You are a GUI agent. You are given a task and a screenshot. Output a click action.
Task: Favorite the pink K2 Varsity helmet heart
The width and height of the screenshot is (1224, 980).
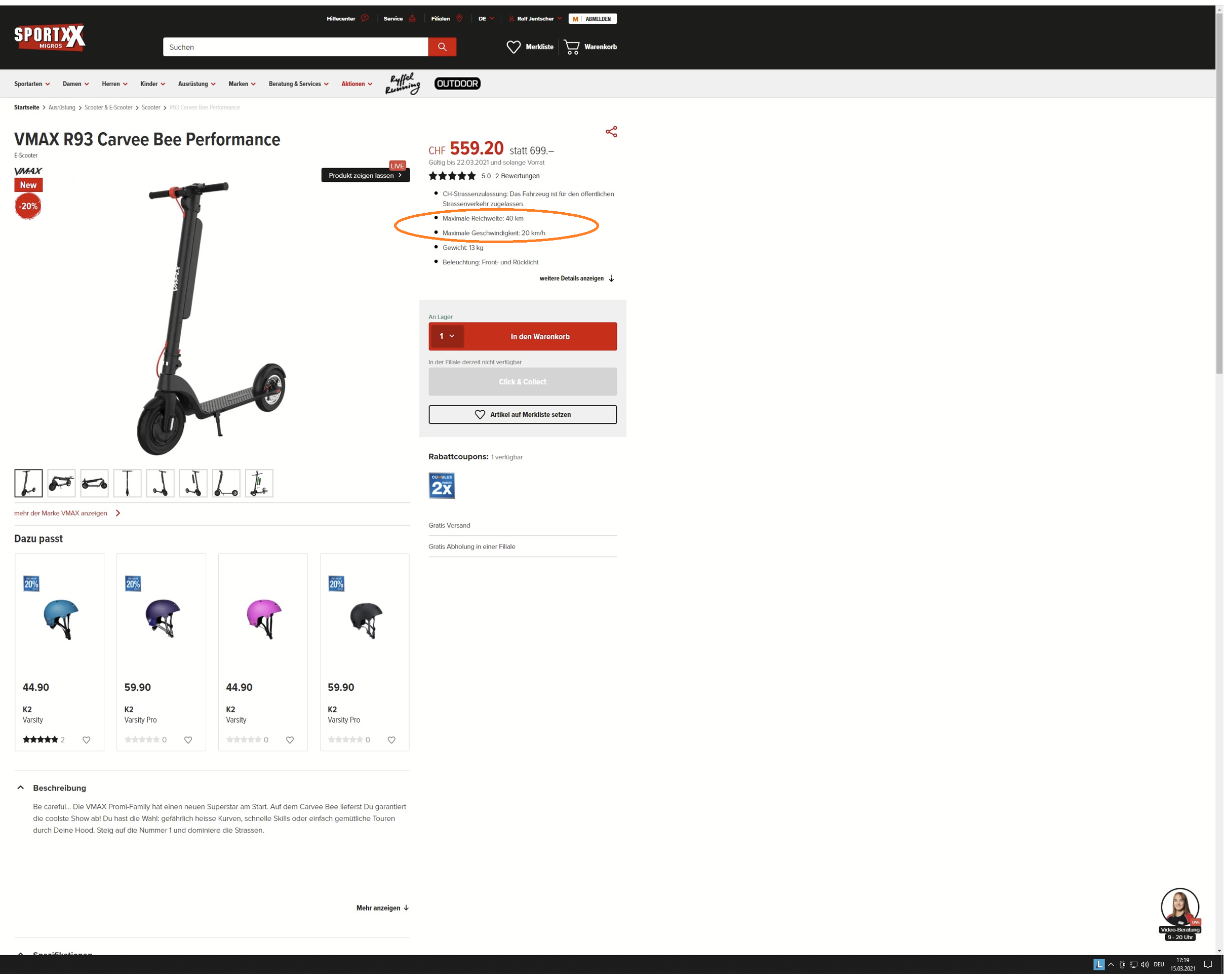[290, 740]
